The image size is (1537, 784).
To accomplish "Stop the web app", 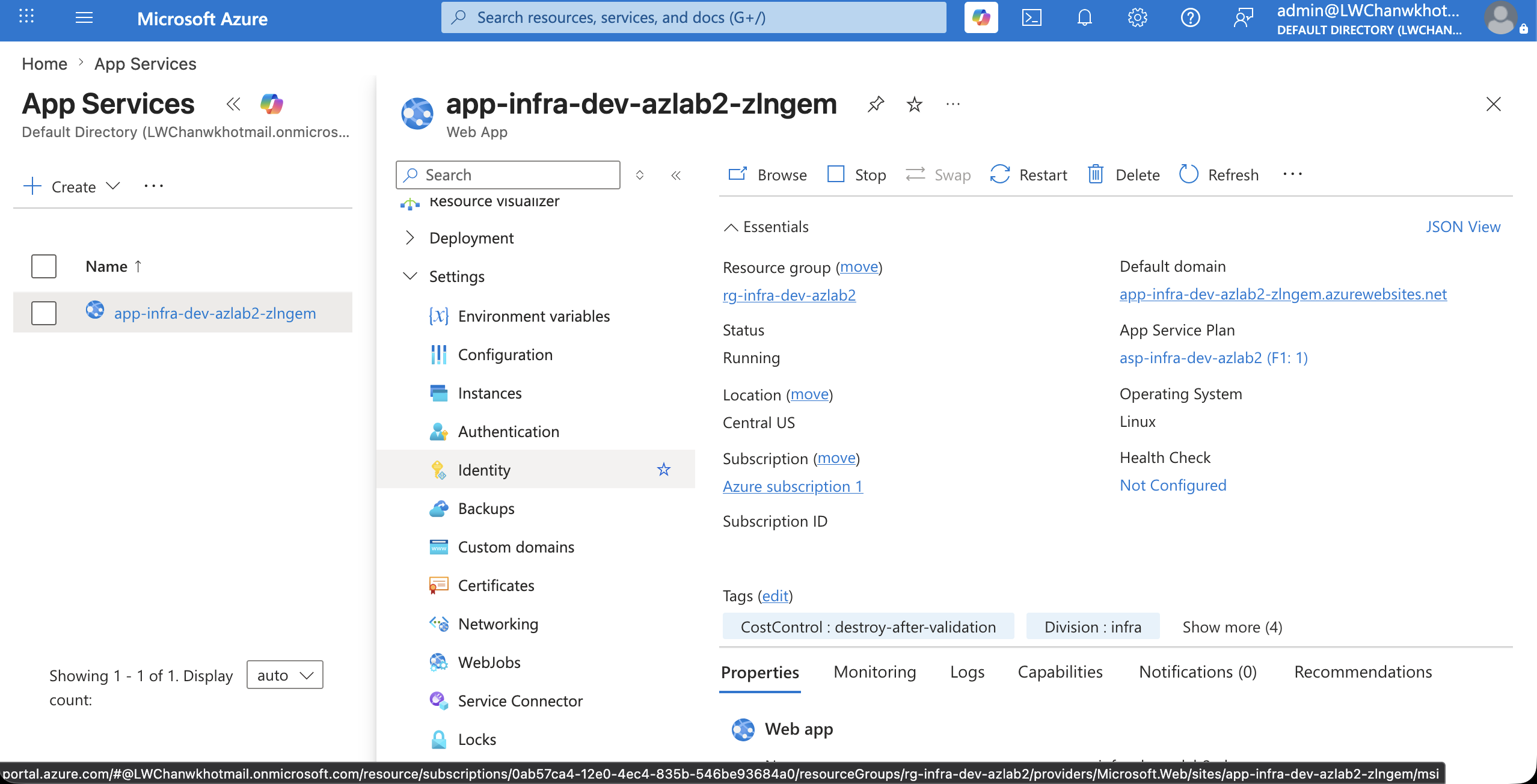I will point(856,175).
